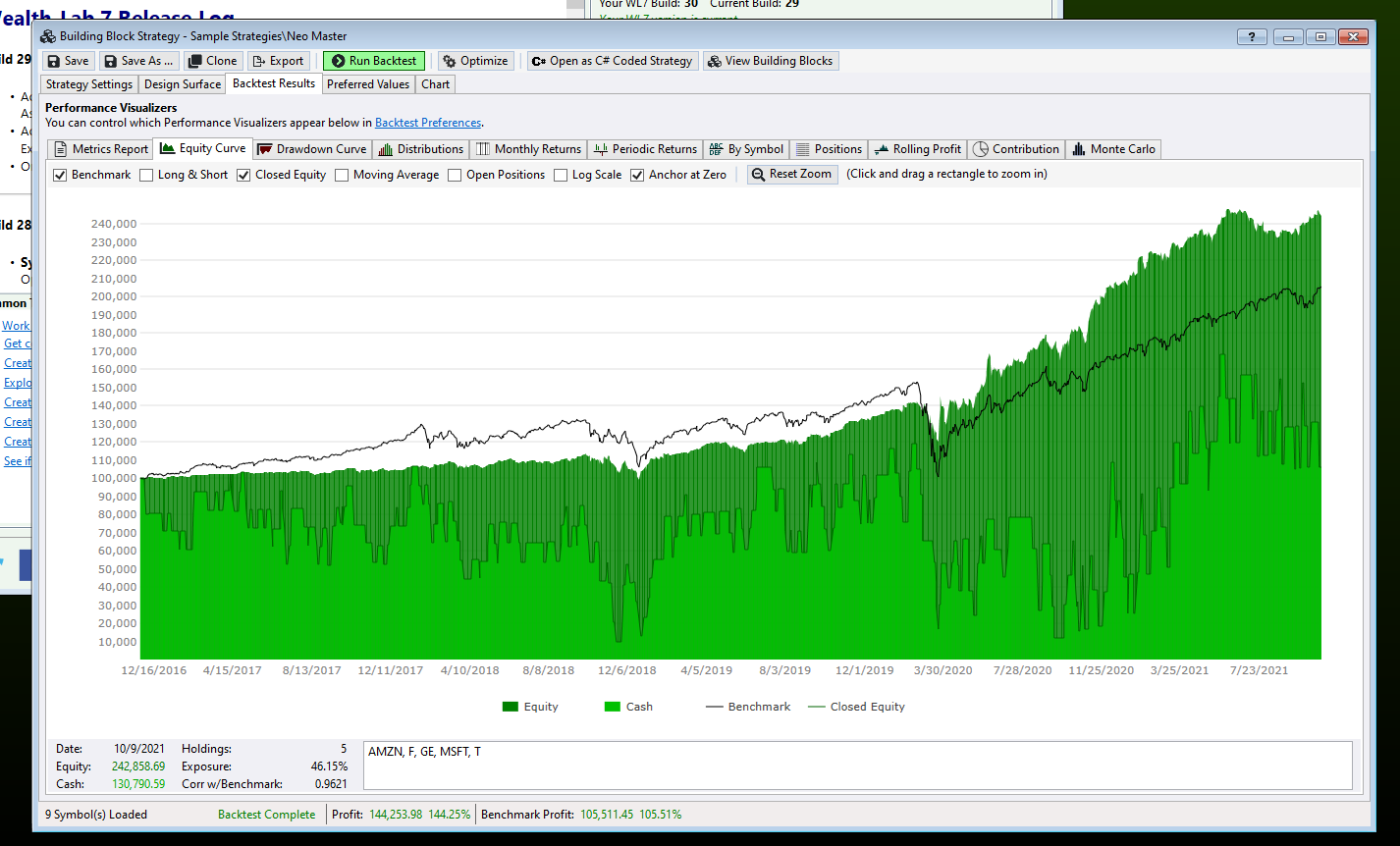This screenshot has height=846, width=1400.
Task: Click the Closed Equity legend entry
Action: (x=856, y=707)
